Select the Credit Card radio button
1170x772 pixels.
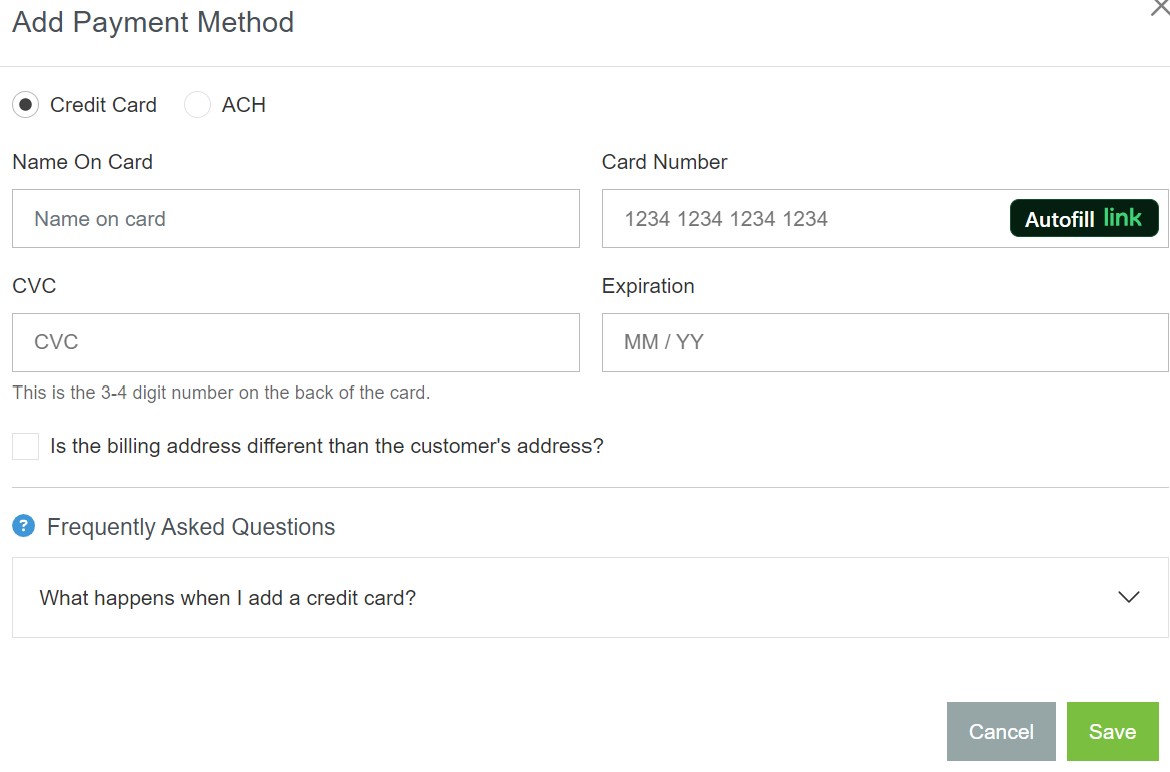pyautogui.click(x=27, y=105)
